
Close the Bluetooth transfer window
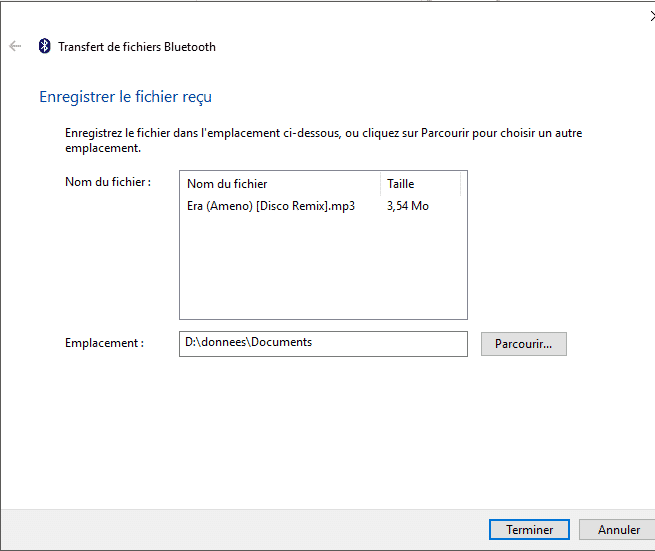[x=652, y=16]
